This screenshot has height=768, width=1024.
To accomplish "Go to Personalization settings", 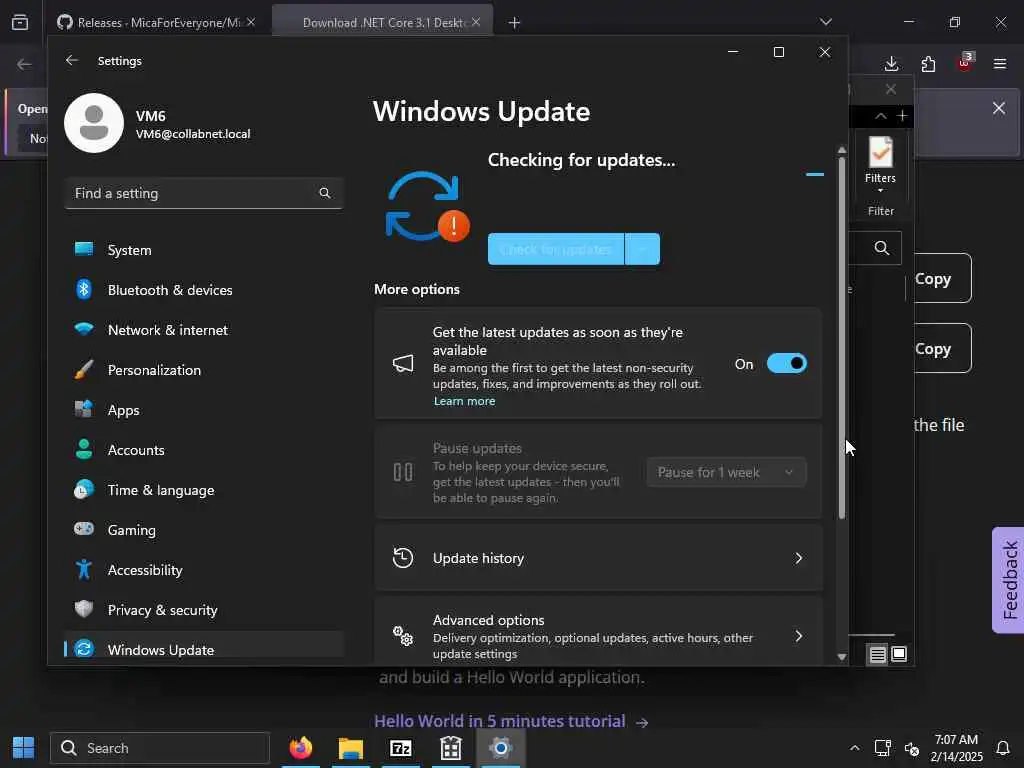I will 204,370.
